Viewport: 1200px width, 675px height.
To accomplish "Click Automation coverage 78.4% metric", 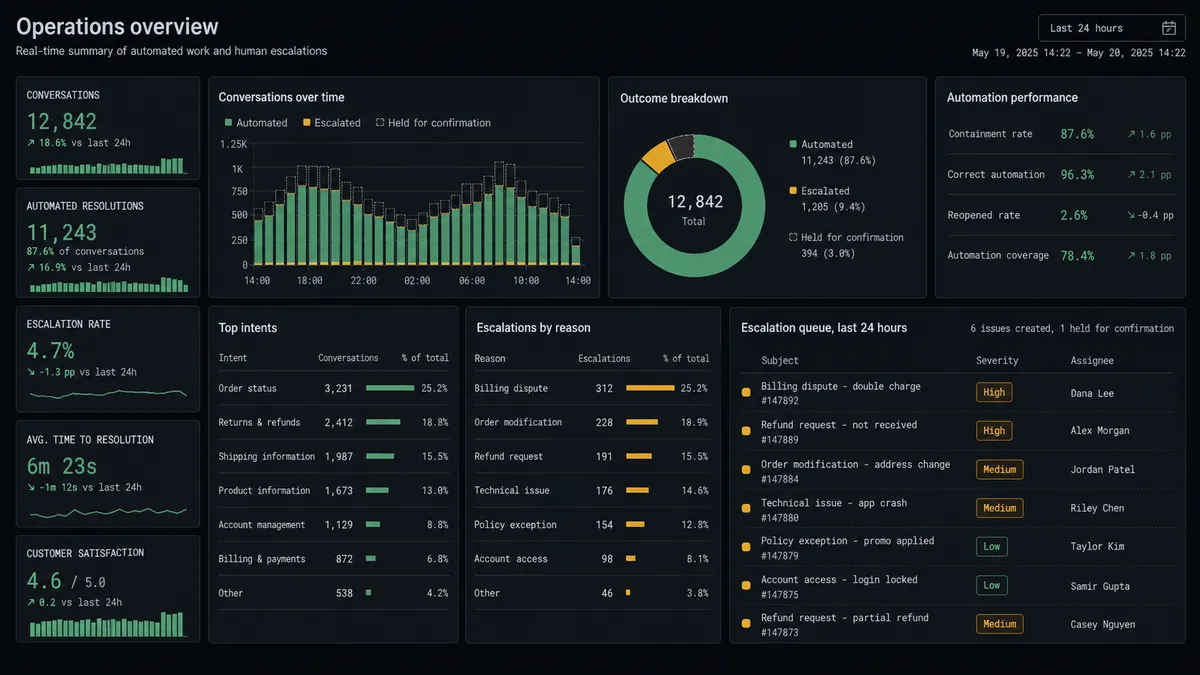I will click(1060, 255).
